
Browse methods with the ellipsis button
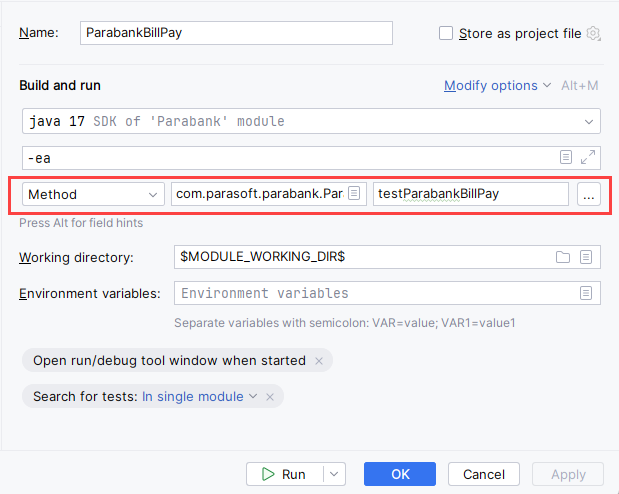tap(589, 194)
